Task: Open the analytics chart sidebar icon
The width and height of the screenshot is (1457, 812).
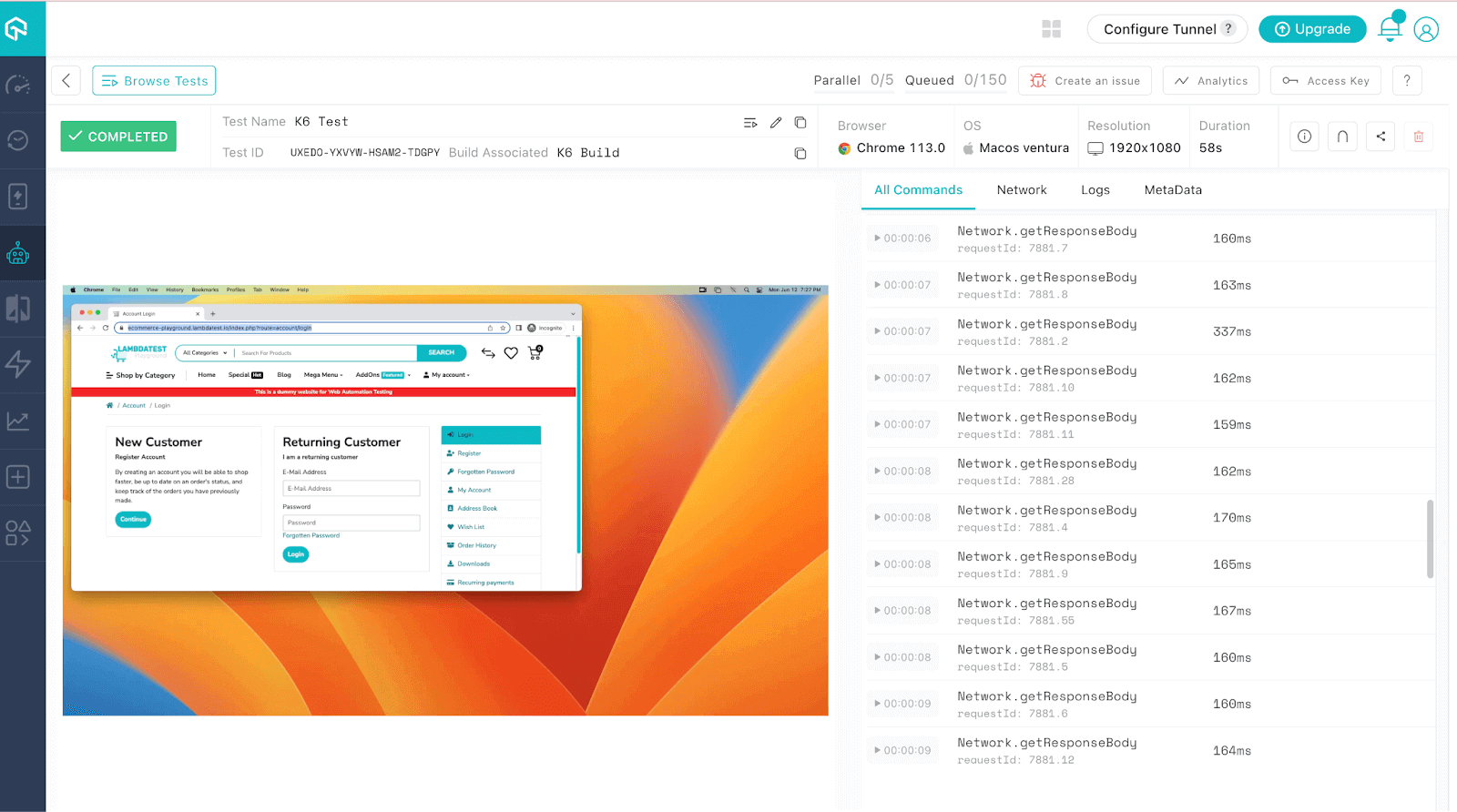Action: (x=18, y=421)
